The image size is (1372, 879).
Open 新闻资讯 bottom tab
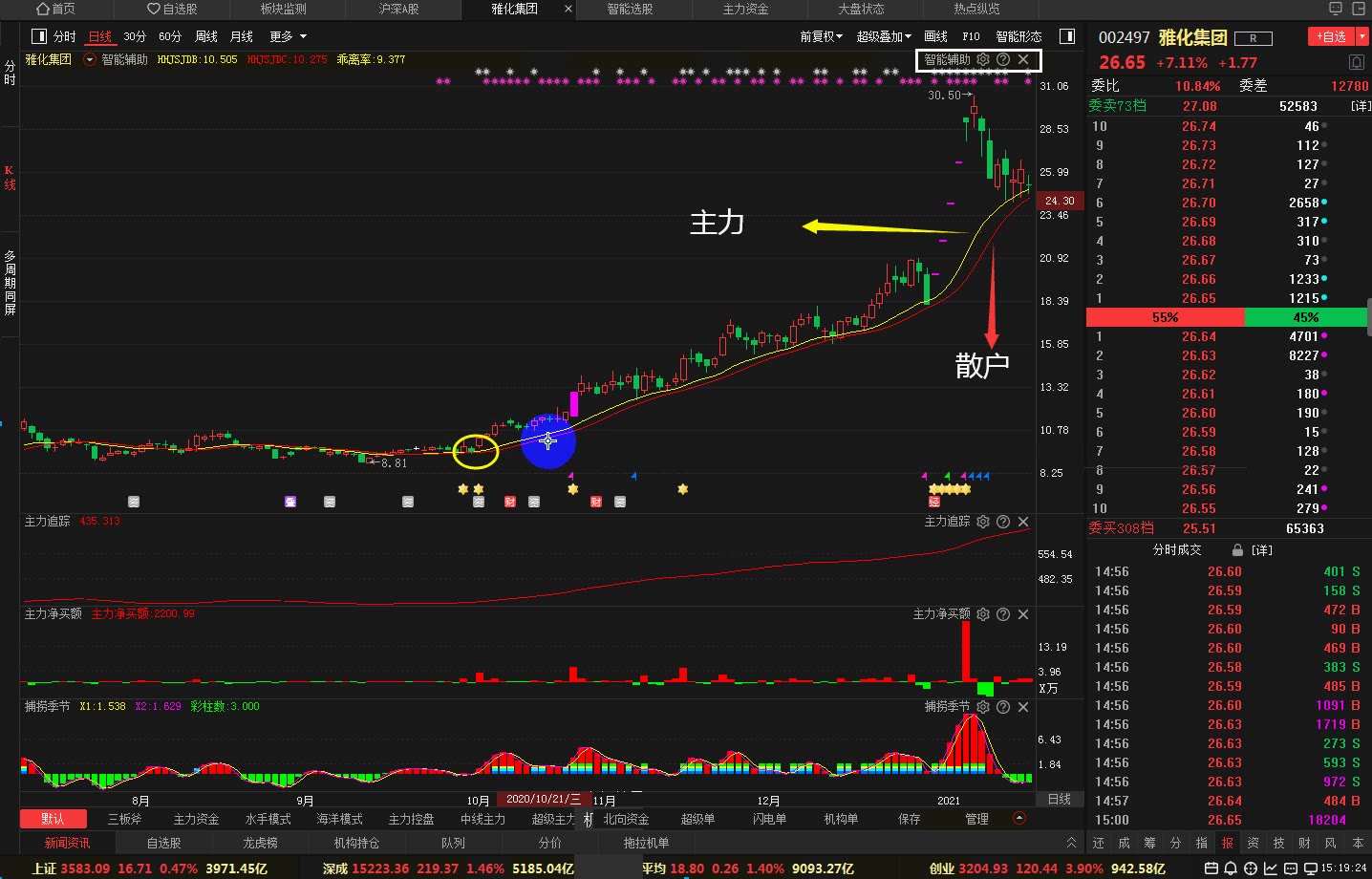click(x=68, y=843)
